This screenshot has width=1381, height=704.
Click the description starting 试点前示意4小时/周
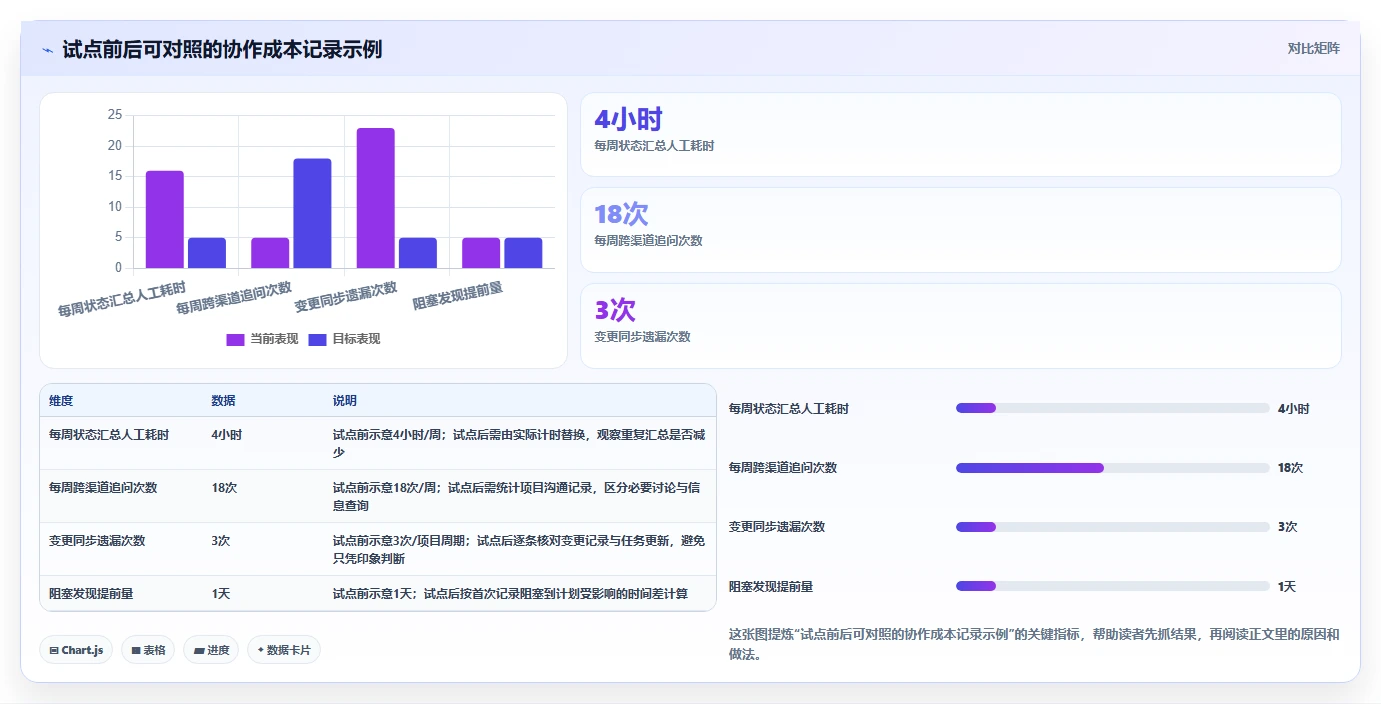[x=520, y=444]
